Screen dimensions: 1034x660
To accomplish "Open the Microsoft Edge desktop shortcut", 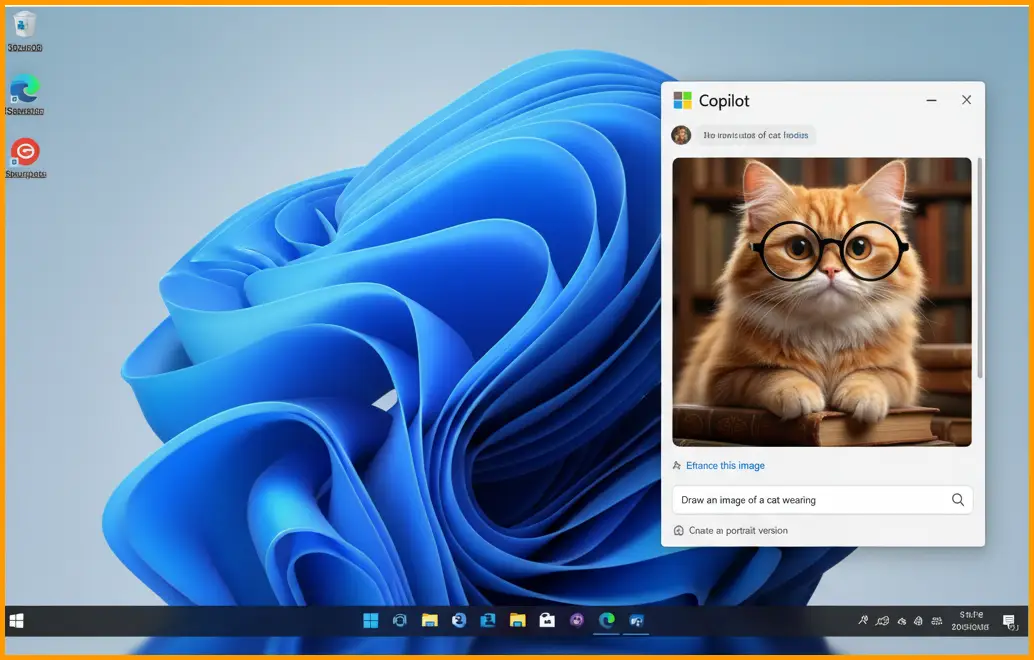I will point(25,90).
